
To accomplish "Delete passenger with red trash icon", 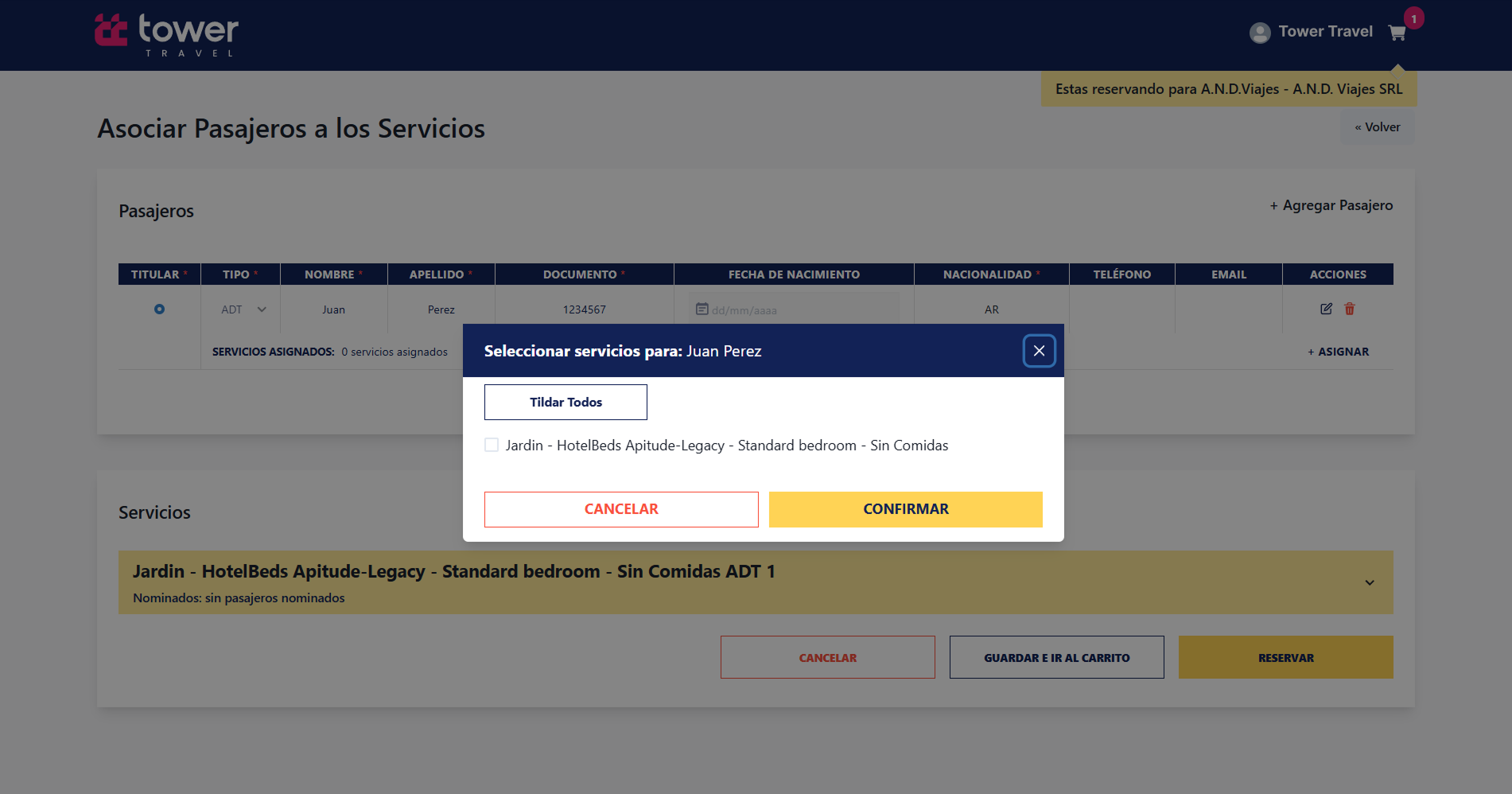I will click(1350, 309).
